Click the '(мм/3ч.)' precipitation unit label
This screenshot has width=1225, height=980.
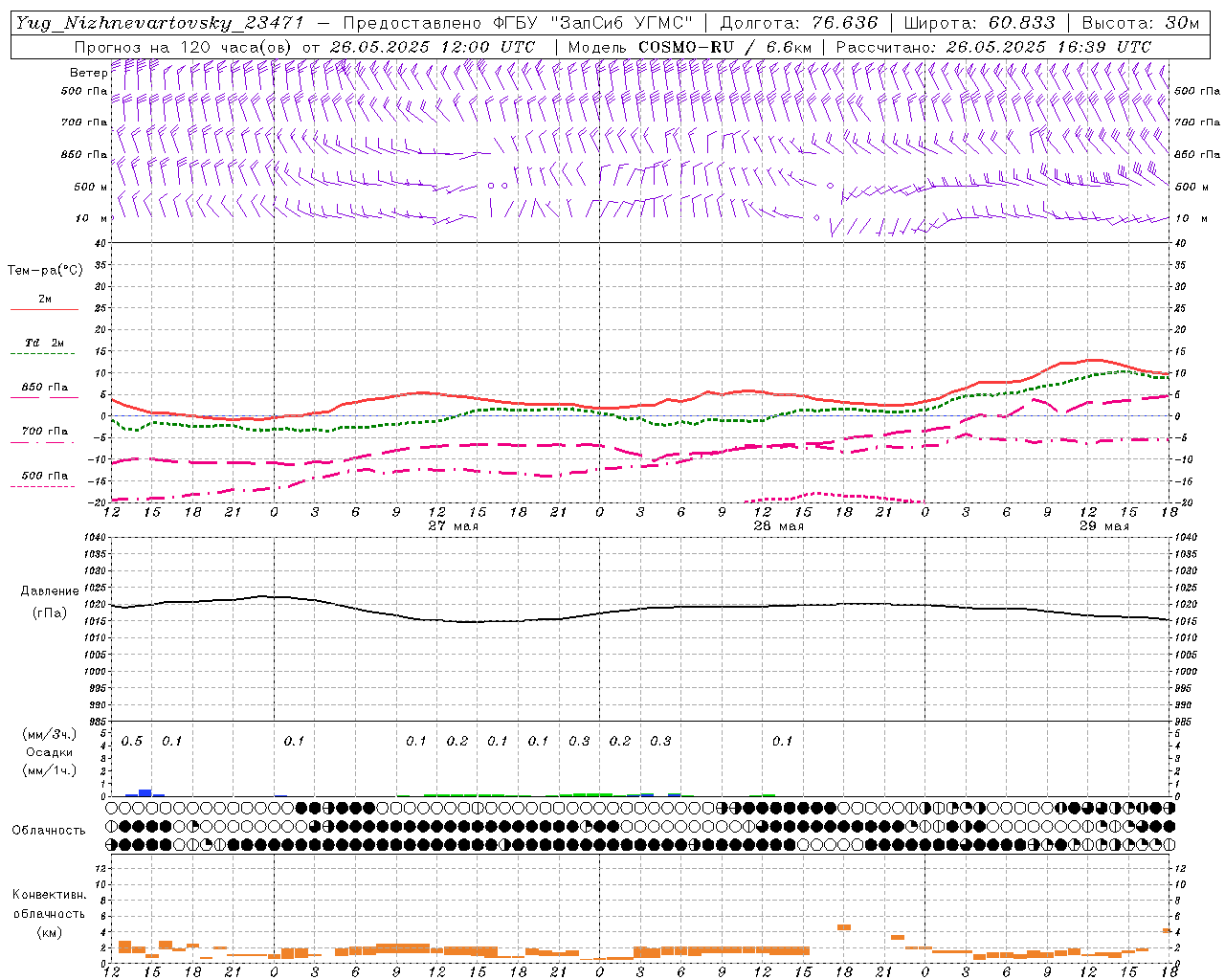point(50,734)
